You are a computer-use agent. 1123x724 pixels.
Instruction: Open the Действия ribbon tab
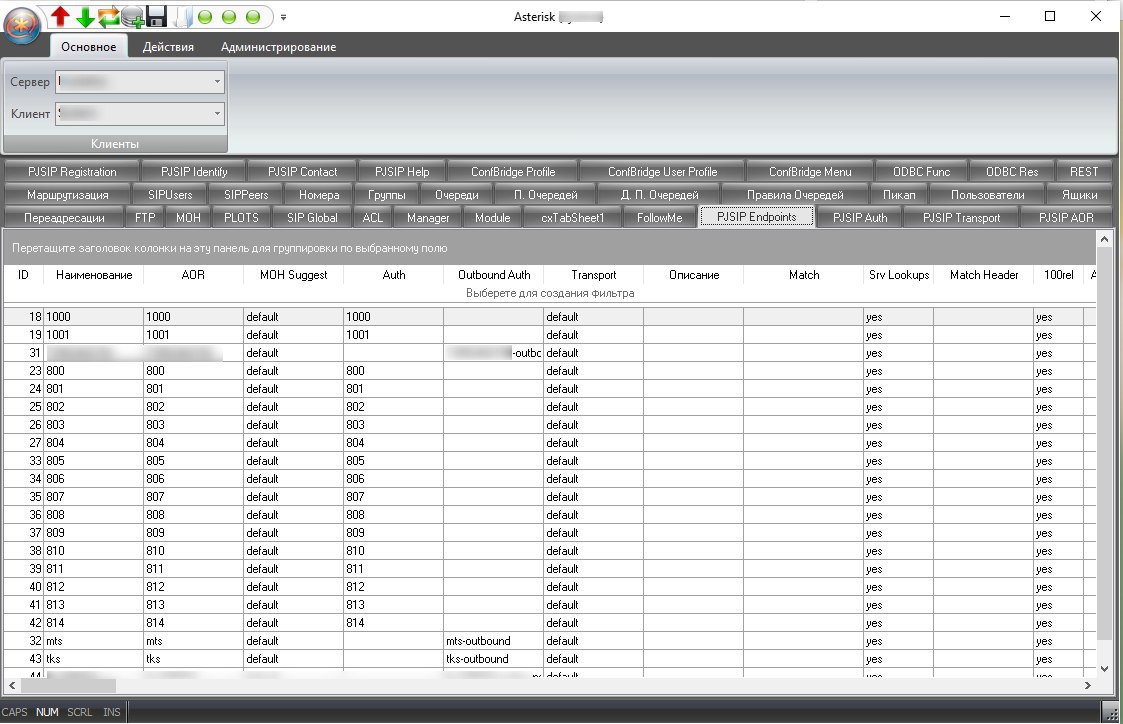(x=168, y=47)
